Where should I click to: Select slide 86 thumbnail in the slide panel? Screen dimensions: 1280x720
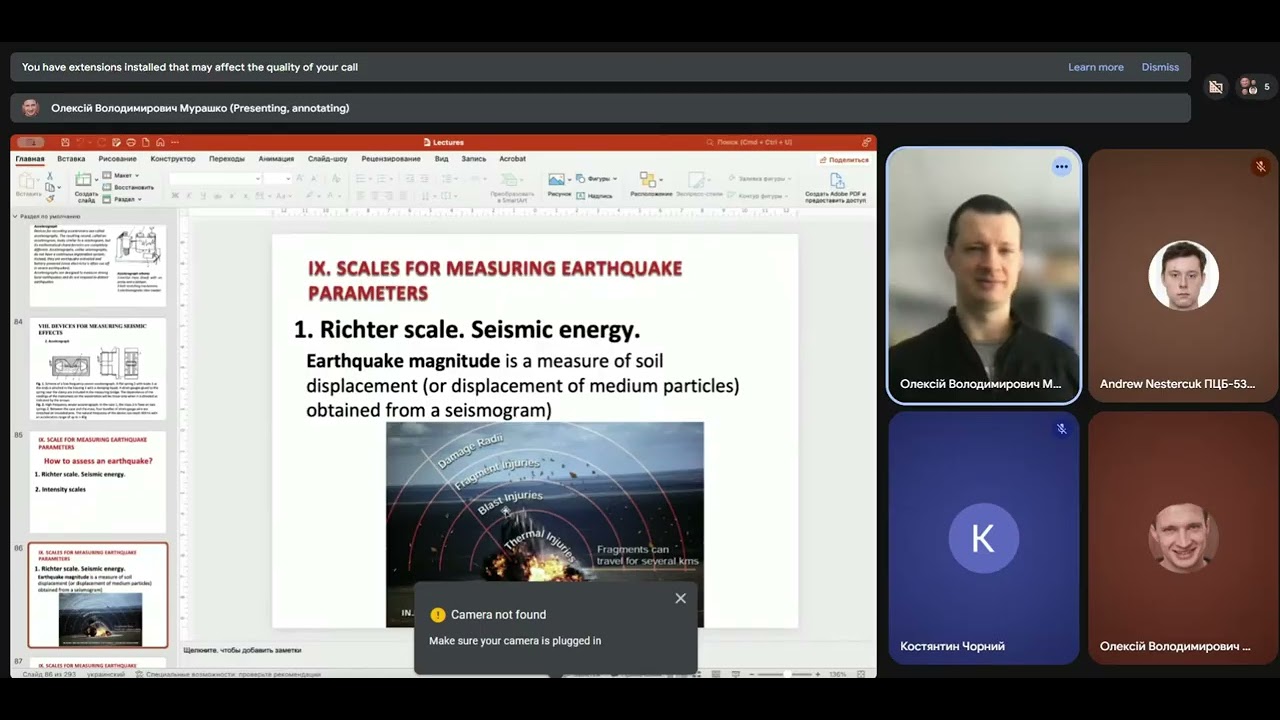click(98, 595)
